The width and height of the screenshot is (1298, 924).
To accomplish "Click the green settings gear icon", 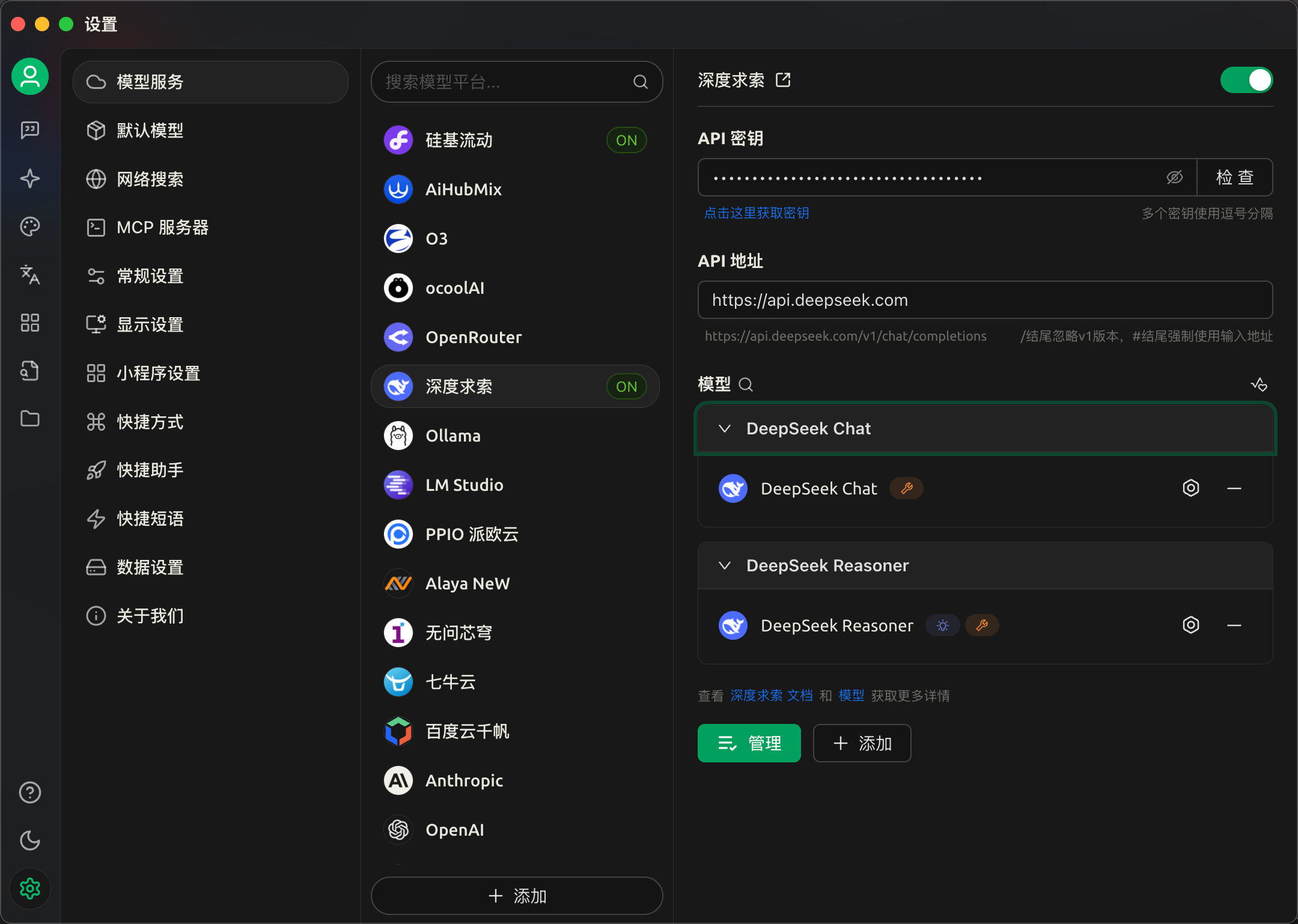I will pos(30,889).
